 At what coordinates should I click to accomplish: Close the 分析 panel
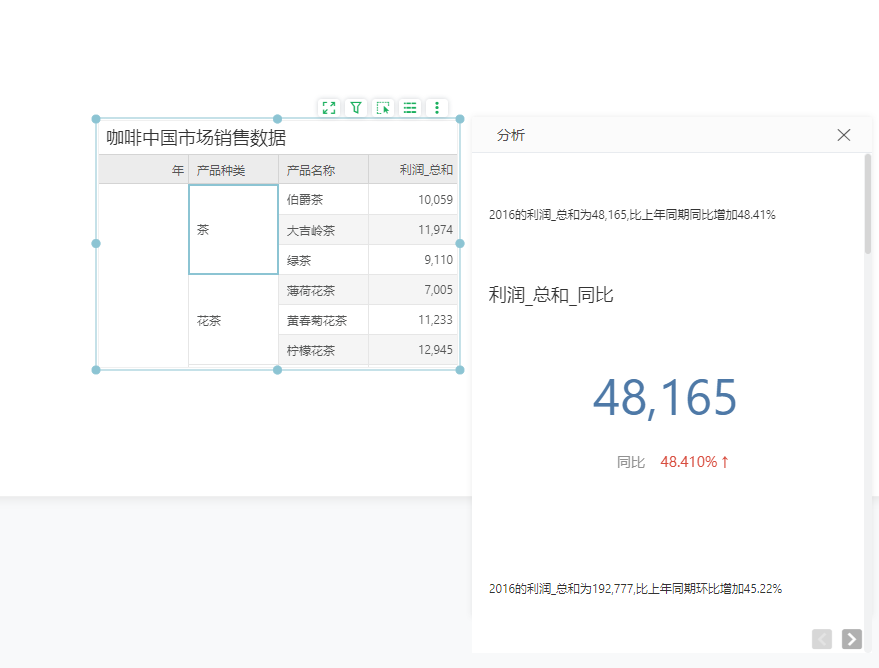coord(844,135)
